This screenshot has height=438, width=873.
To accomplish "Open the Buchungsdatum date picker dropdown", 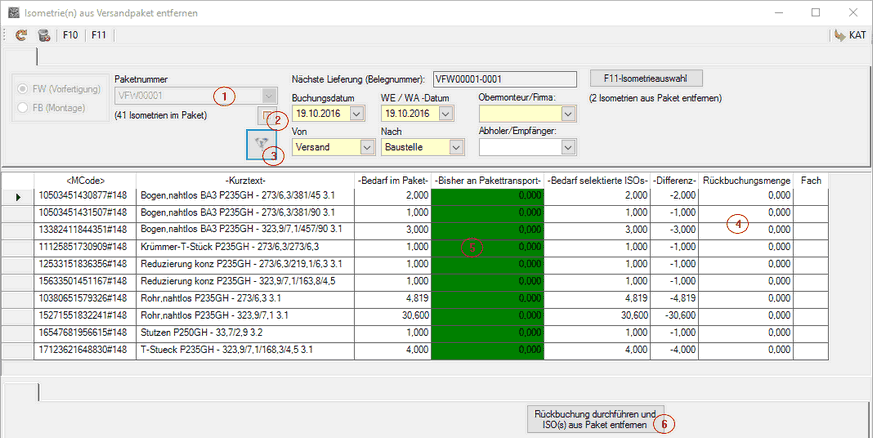I will [365, 114].
